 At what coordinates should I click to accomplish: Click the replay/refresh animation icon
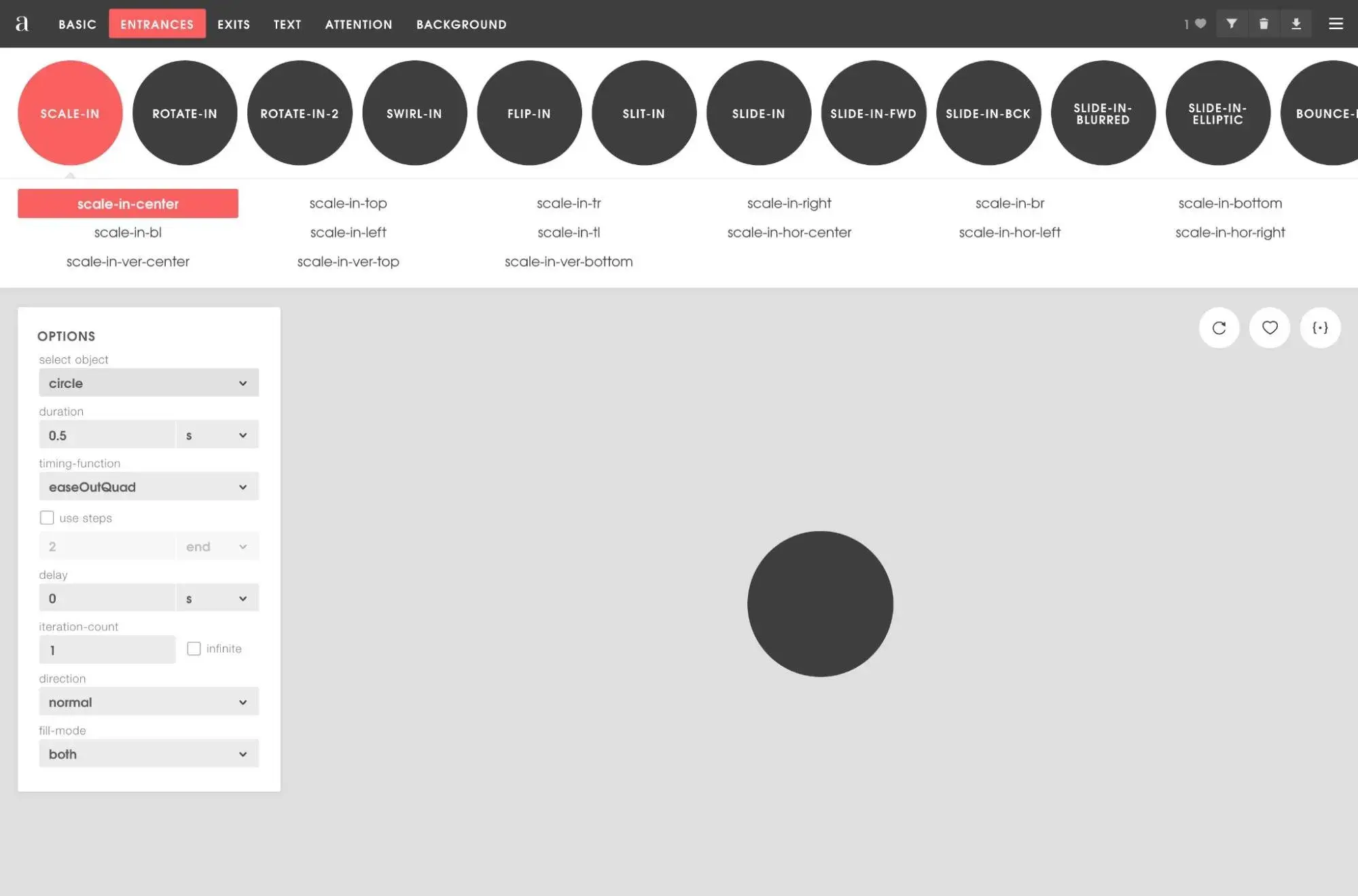tap(1219, 328)
